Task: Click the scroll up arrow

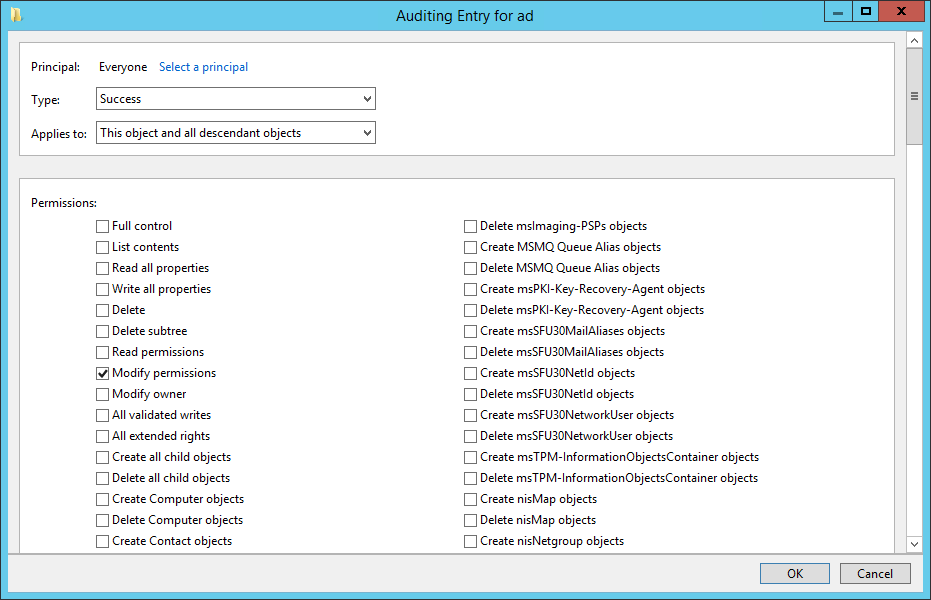Action: pos(914,41)
